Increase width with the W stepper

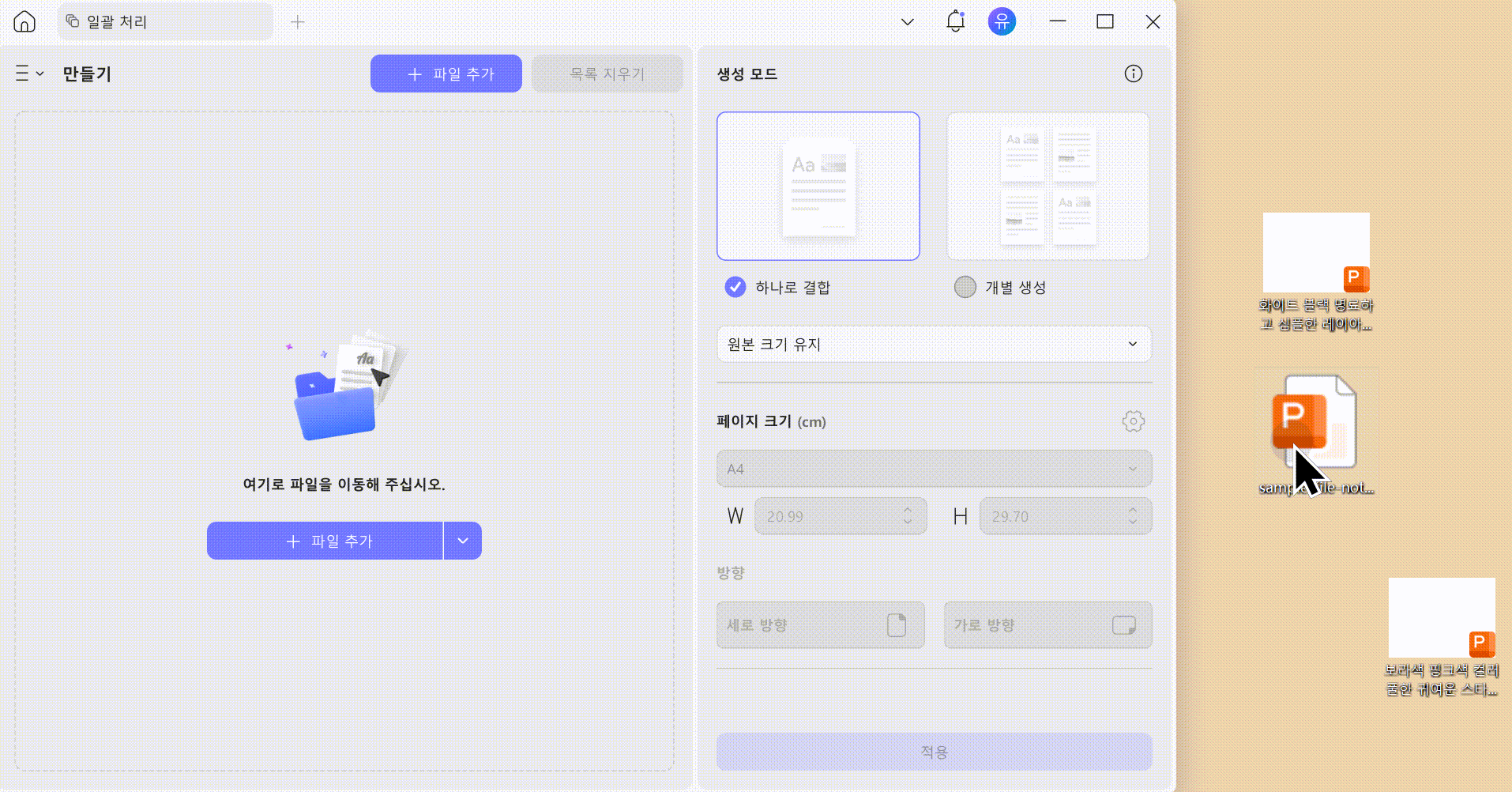coord(908,510)
